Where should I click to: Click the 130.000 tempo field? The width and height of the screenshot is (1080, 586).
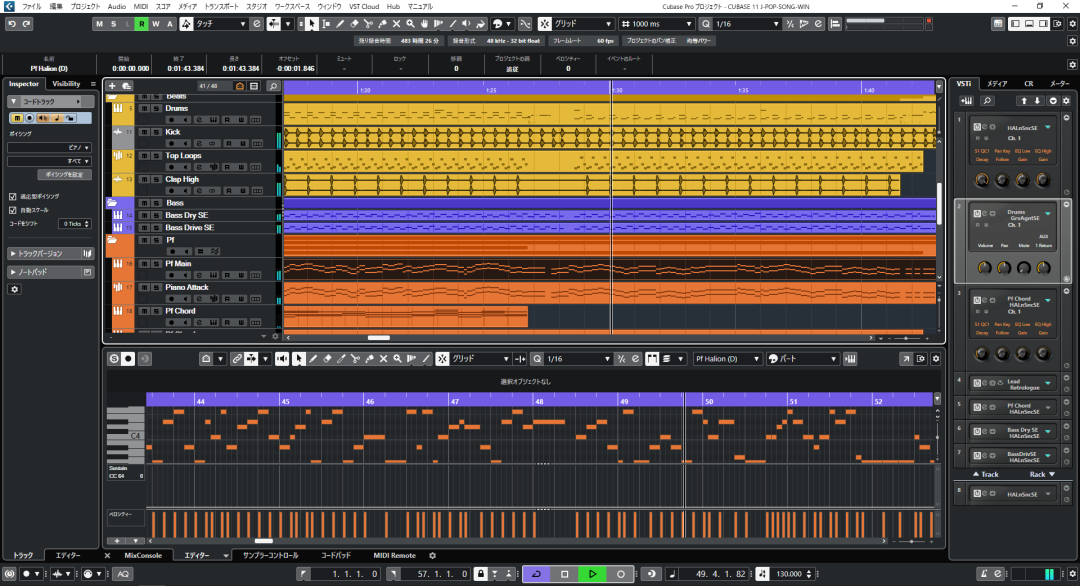click(x=789, y=574)
